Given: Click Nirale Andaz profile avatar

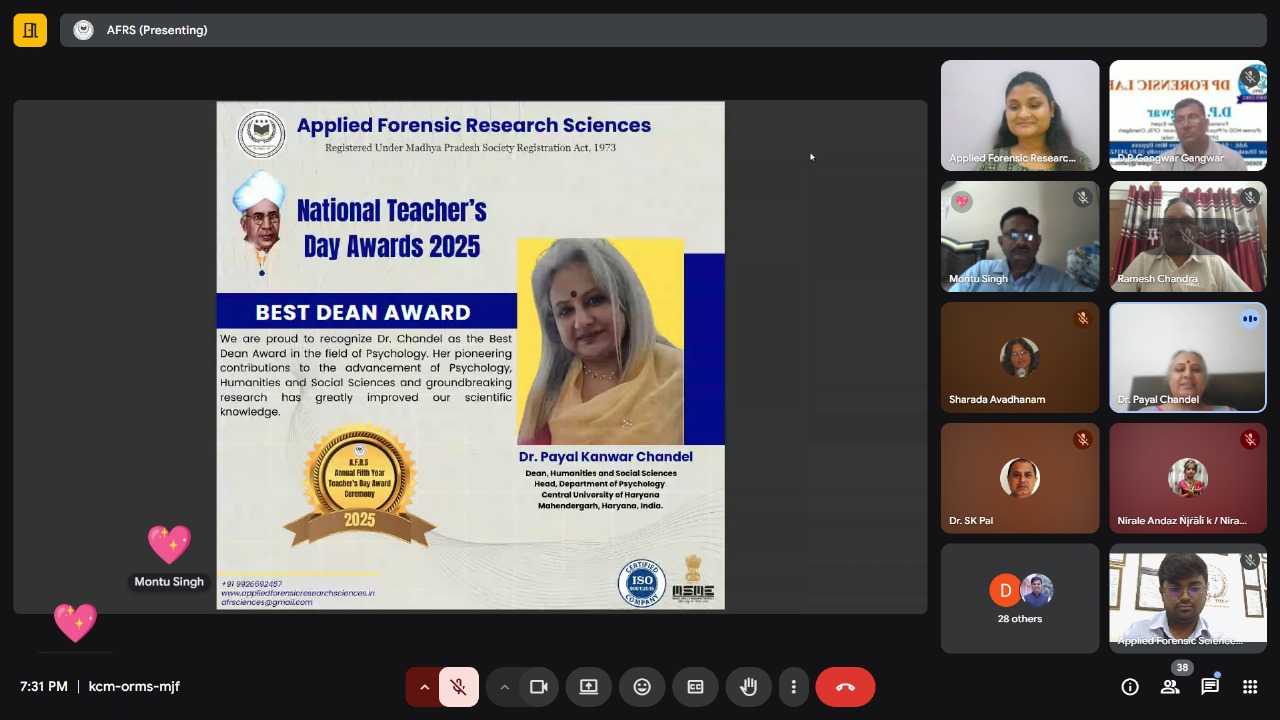Looking at the screenshot, I should tap(1188, 478).
